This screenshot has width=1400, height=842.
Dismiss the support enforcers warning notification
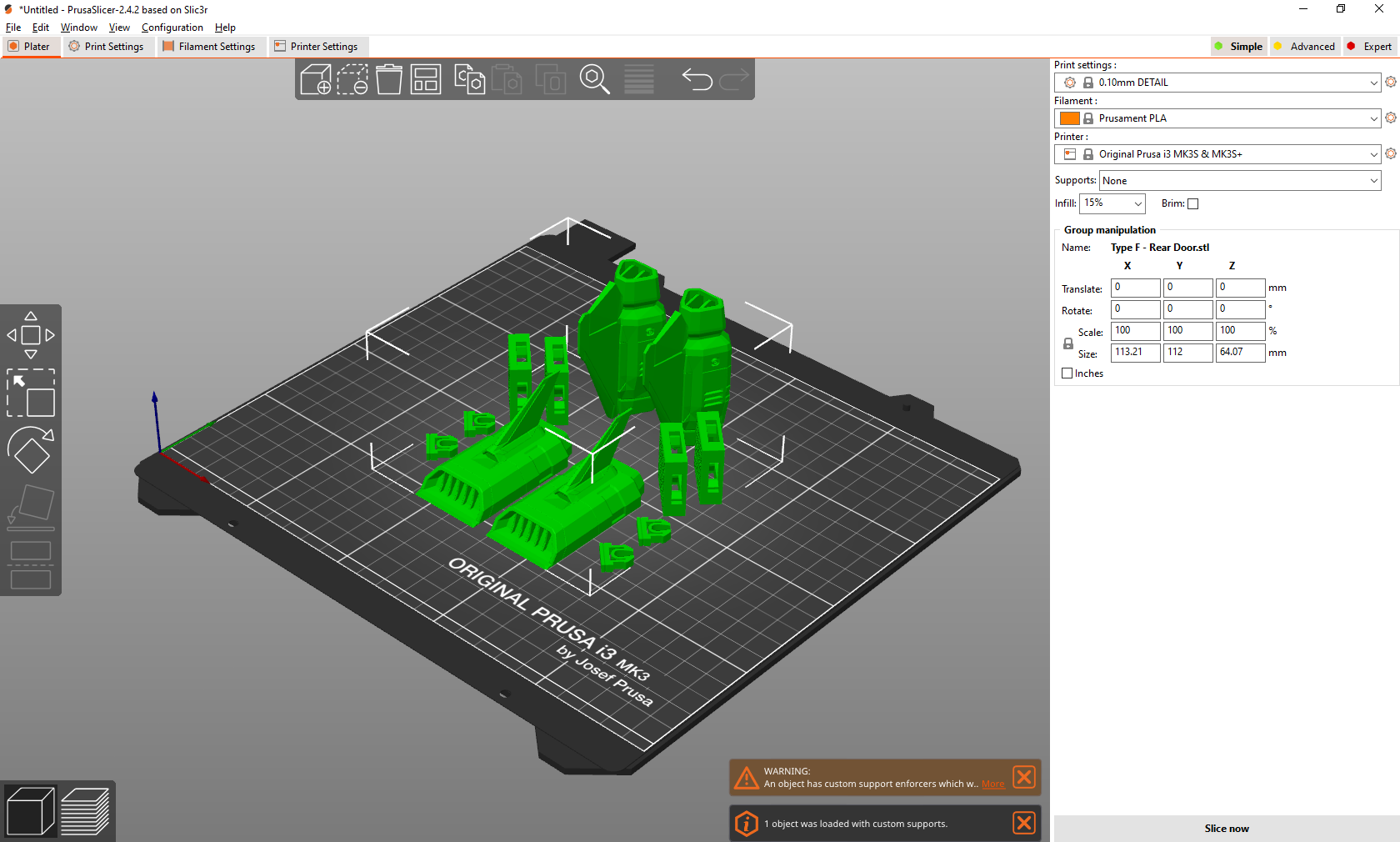pyautogui.click(x=1024, y=777)
